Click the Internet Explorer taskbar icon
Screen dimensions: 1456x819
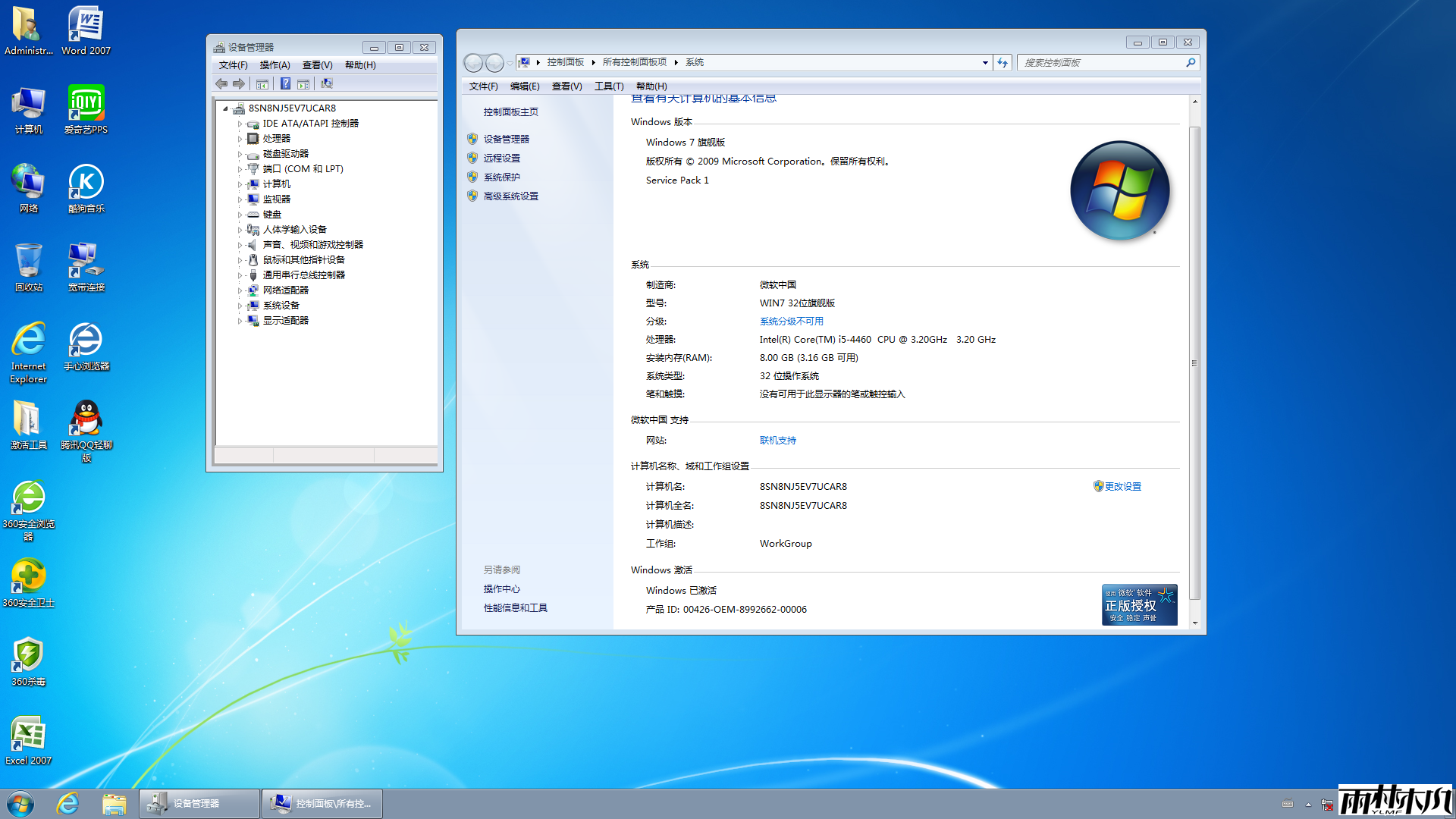click(68, 803)
